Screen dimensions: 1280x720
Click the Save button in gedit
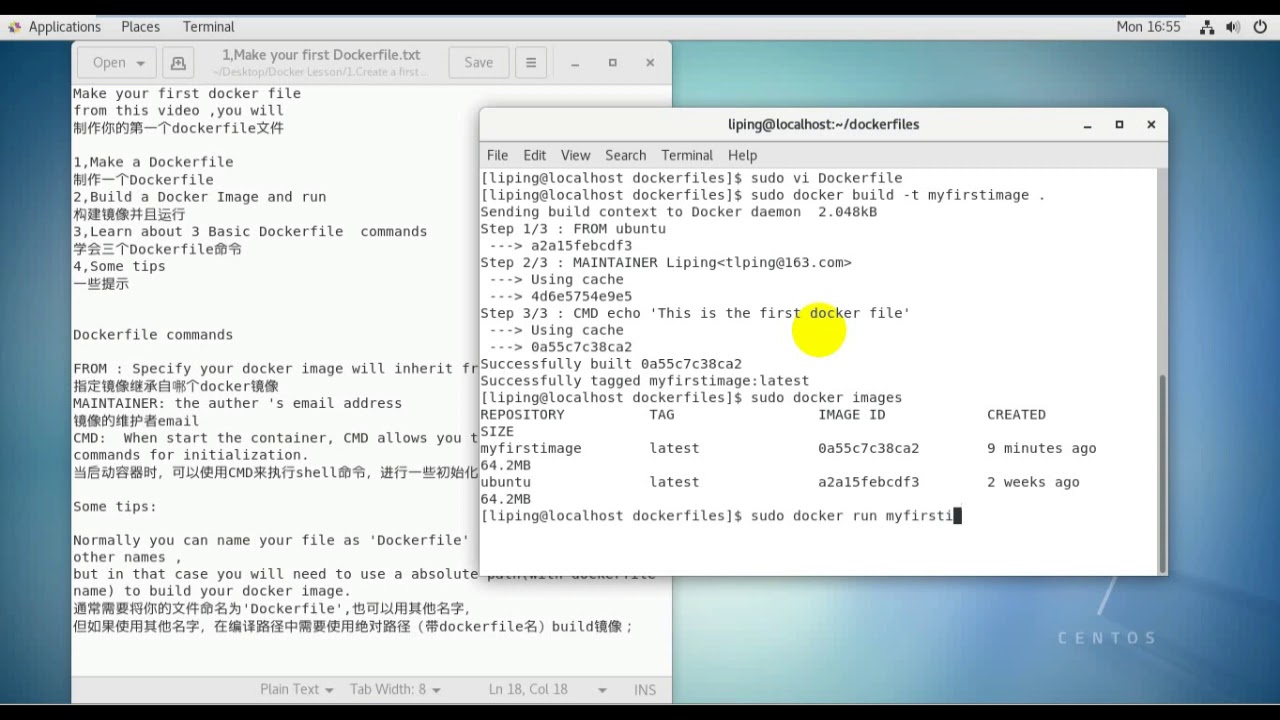[x=478, y=62]
